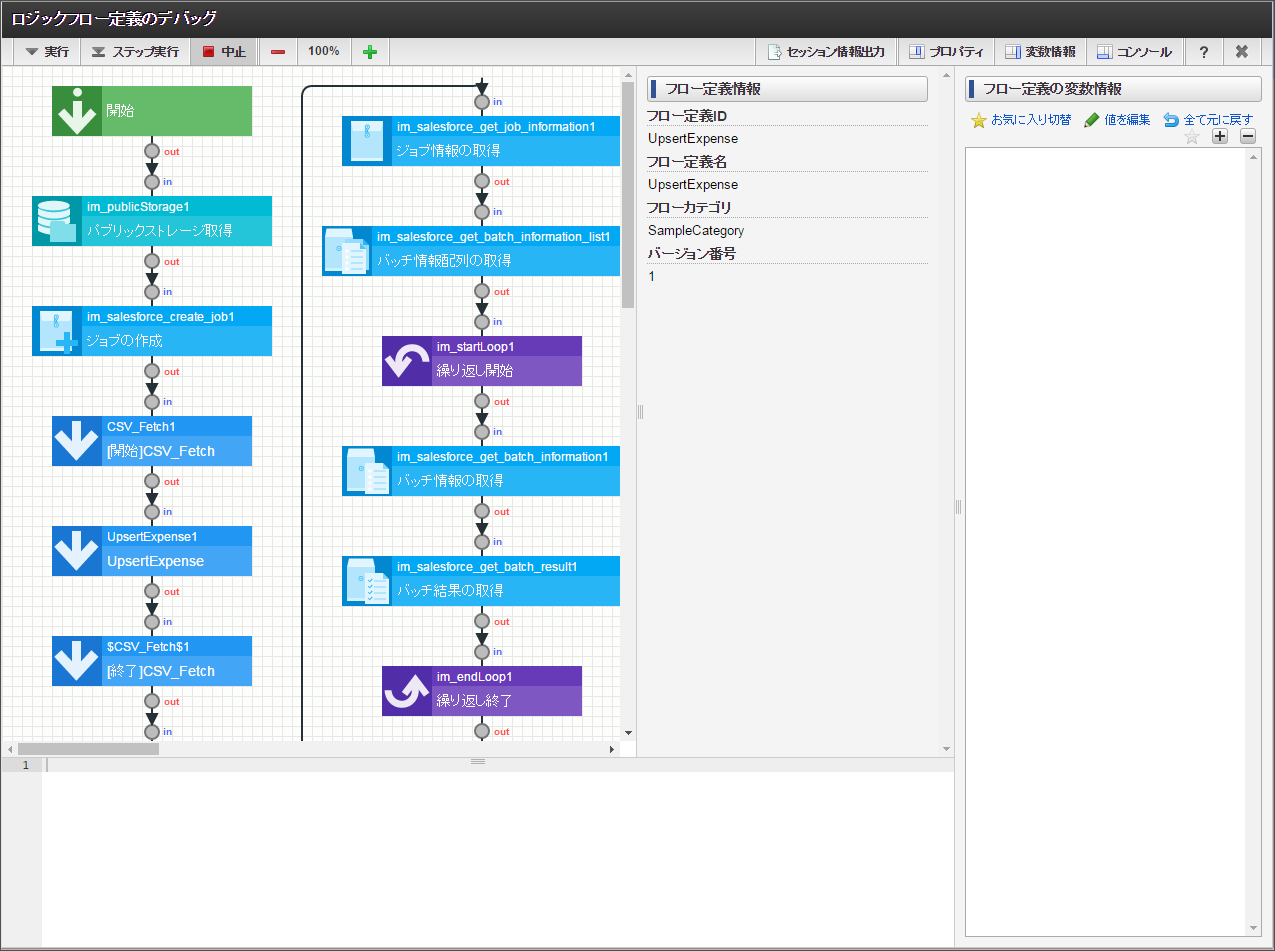Screen dimensions: 1275x951
Task: Click the SampleCategory value text
Action: (x=696, y=231)
